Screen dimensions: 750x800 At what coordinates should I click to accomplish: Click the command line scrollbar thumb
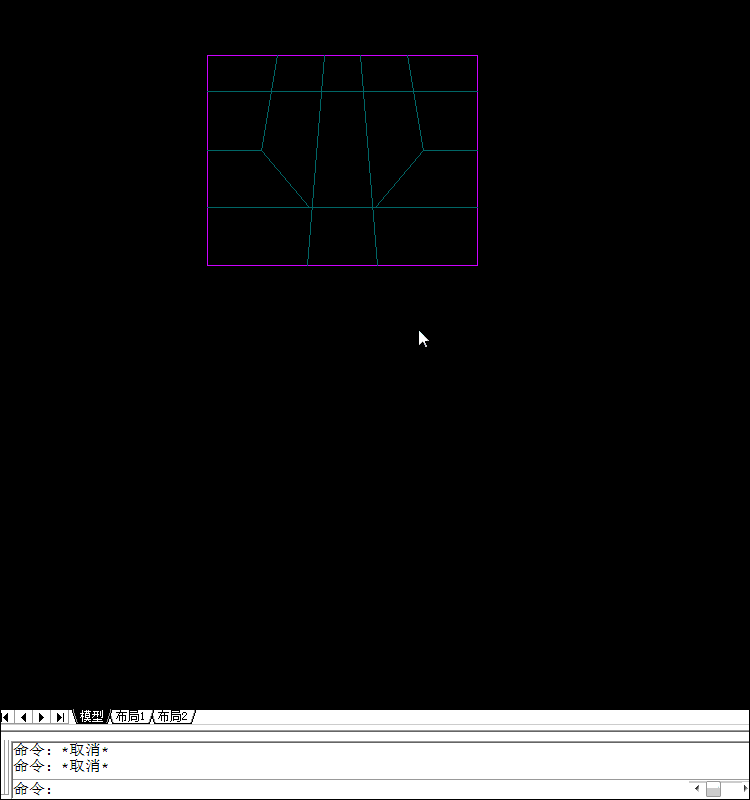coord(713,789)
